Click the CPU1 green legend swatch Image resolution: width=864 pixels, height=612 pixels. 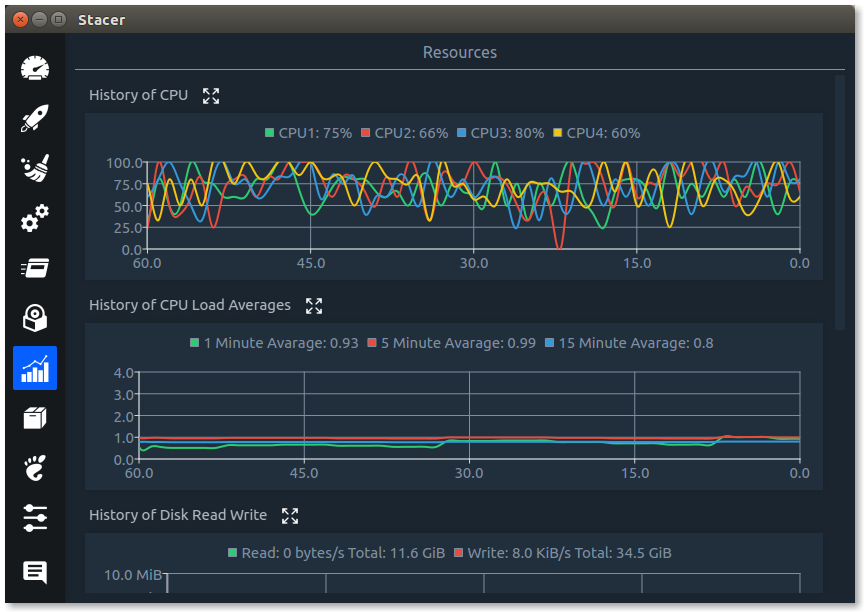point(270,133)
